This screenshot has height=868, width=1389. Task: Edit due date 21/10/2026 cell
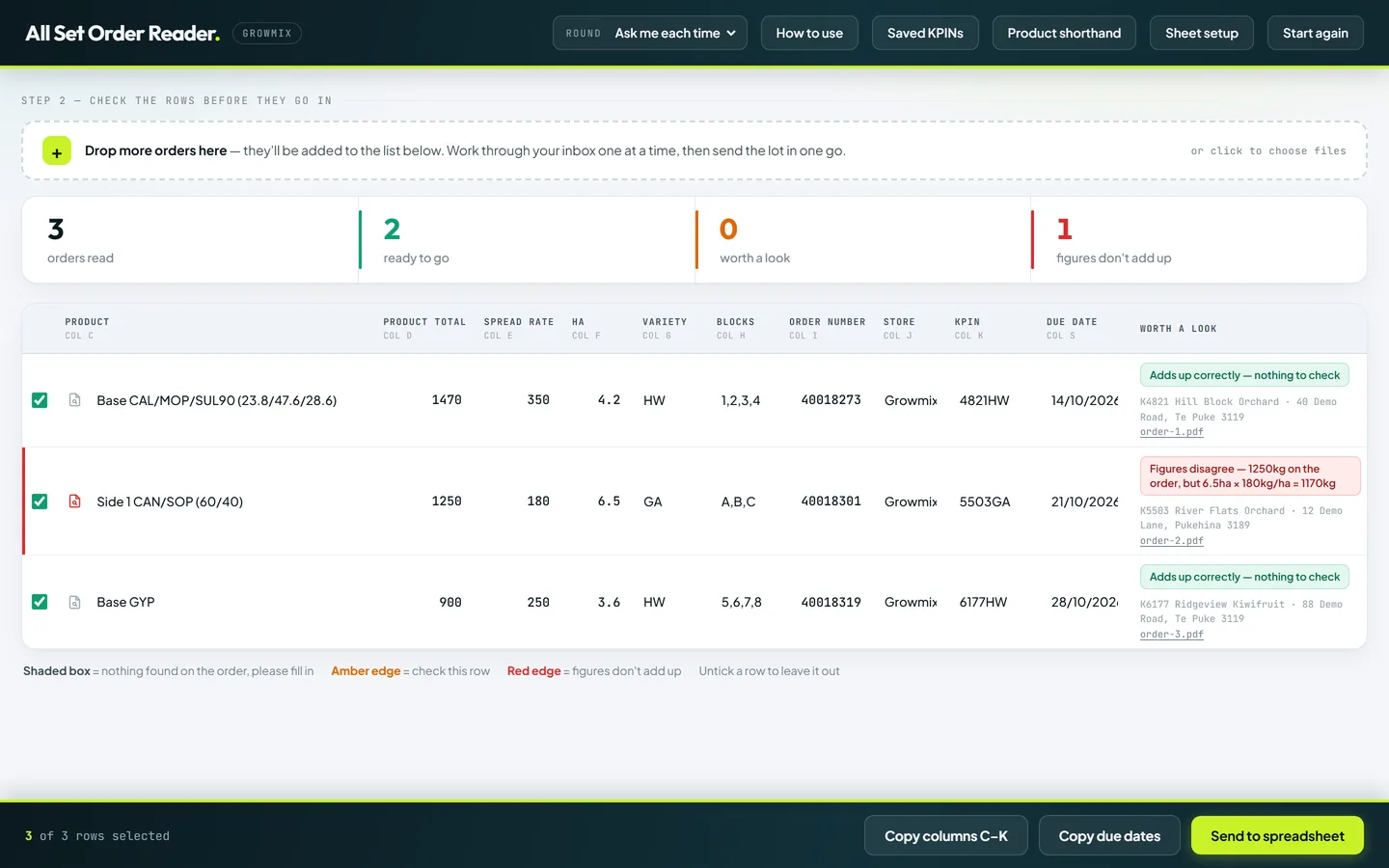1082,502
